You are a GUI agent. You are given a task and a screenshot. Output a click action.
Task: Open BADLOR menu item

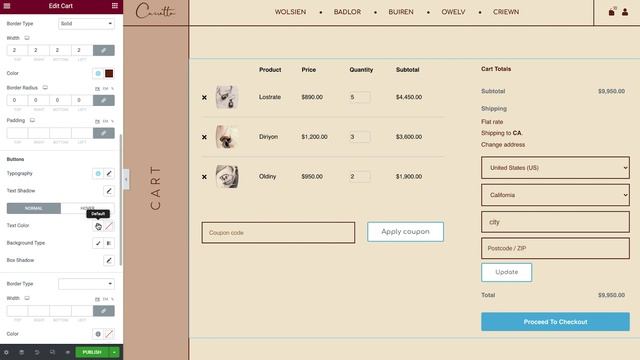(347, 12)
